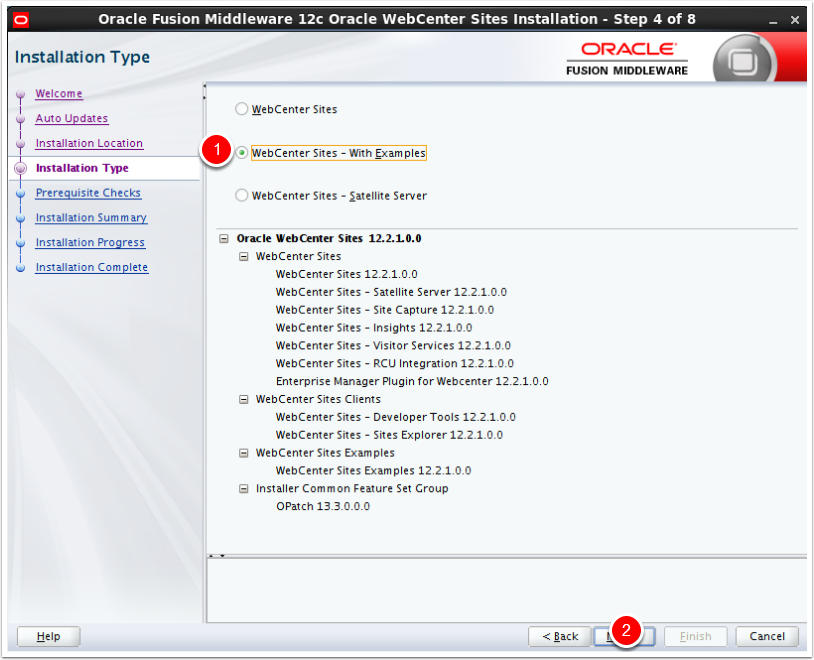Open the Installation Location step

[89, 143]
